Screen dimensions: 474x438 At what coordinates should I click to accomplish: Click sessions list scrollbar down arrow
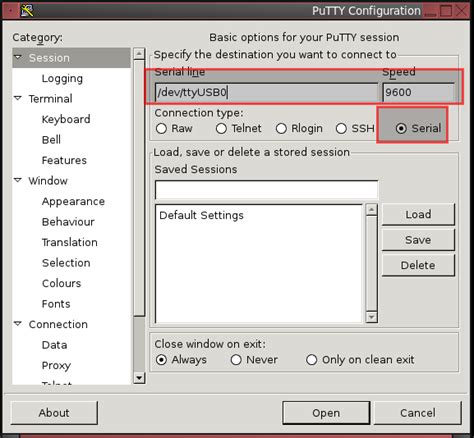click(x=371, y=317)
